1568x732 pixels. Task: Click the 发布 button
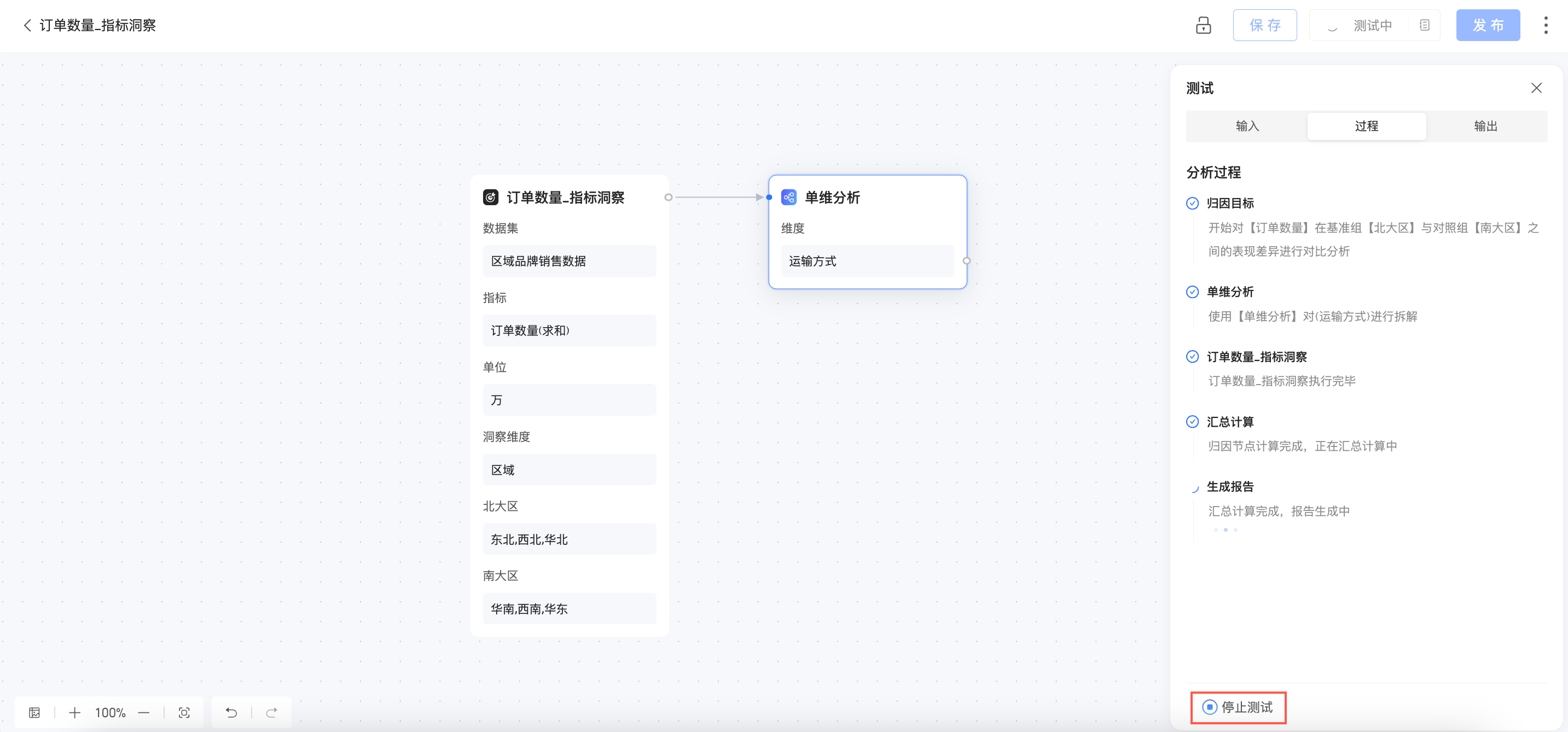pos(1487,25)
